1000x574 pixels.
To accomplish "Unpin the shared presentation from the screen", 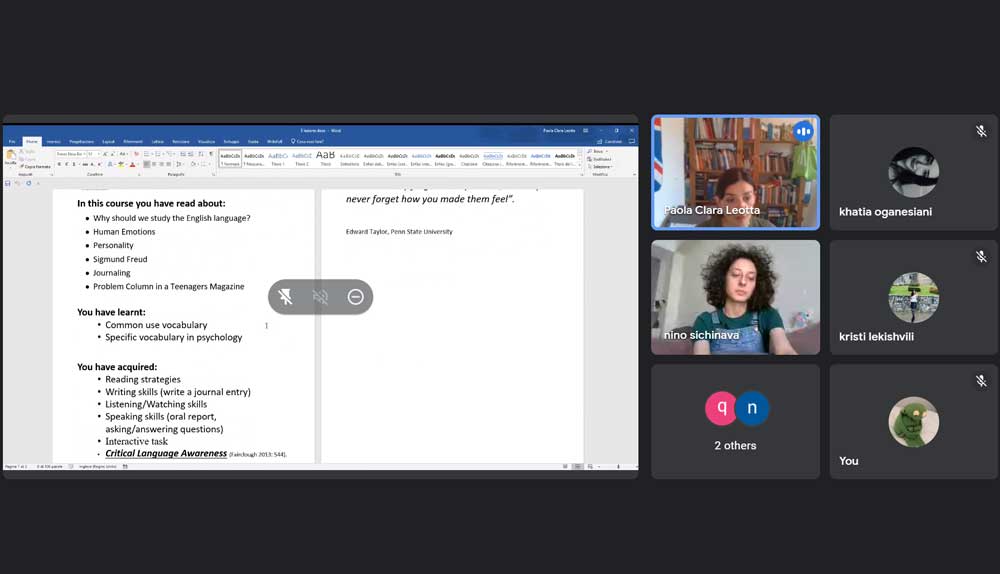I will pyautogui.click(x=286, y=297).
